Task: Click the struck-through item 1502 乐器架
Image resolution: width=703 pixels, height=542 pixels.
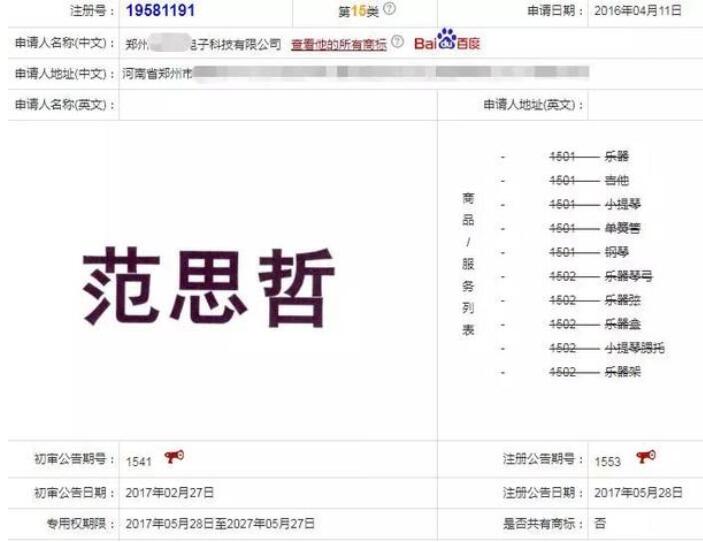Action: click(x=595, y=372)
